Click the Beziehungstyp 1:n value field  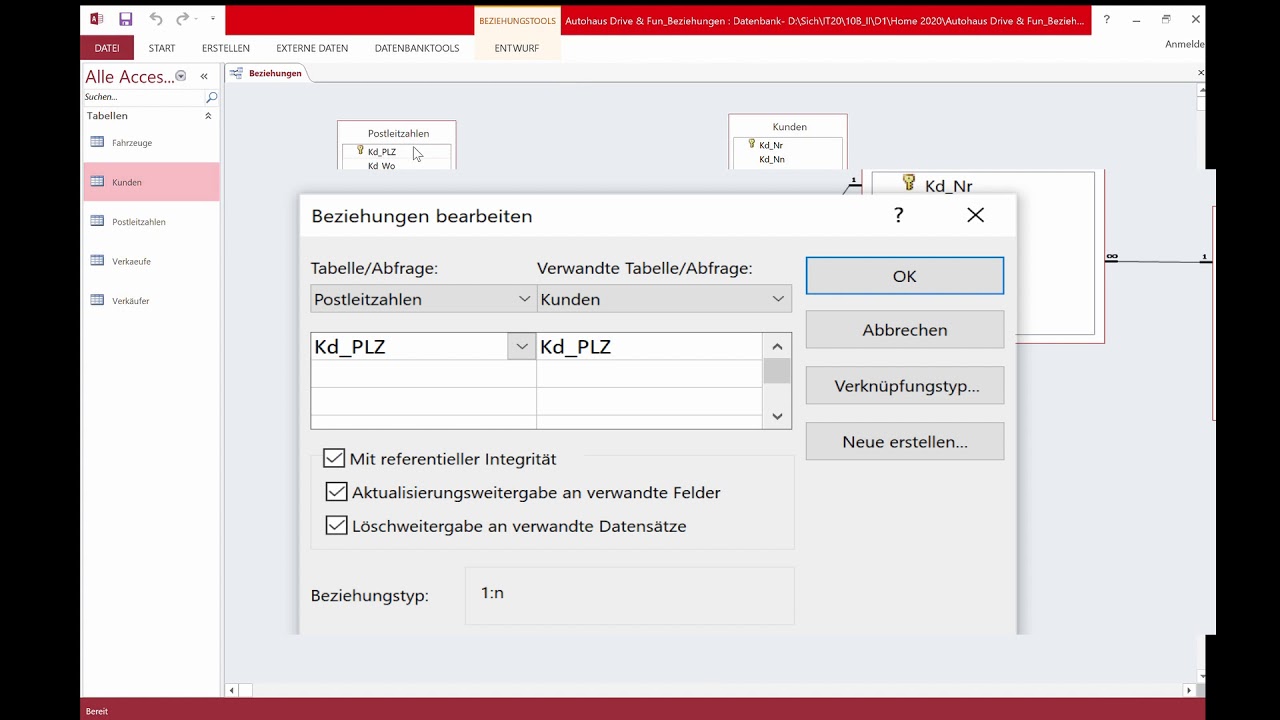pyautogui.click(x=629, y=595)
